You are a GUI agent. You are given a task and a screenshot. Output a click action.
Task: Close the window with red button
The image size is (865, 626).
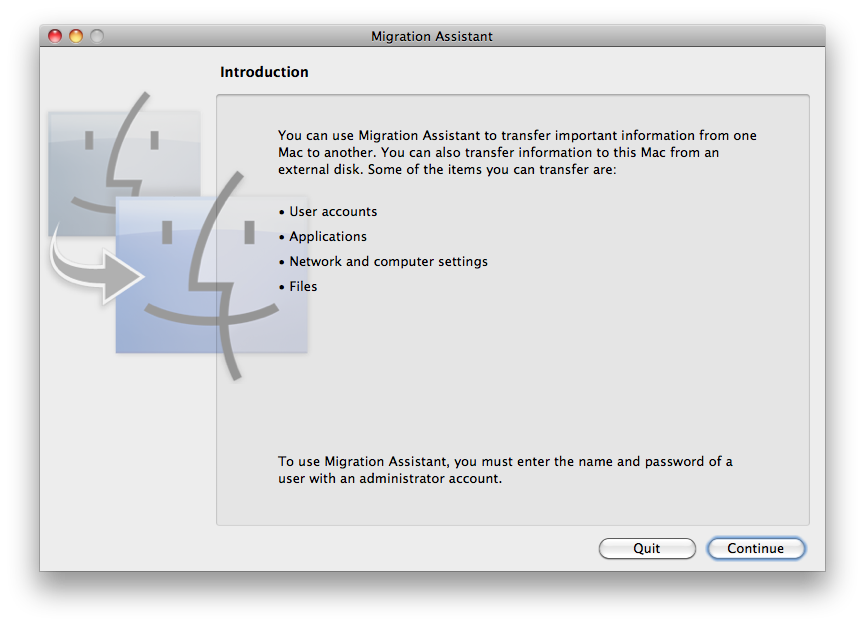pos(55,36)
